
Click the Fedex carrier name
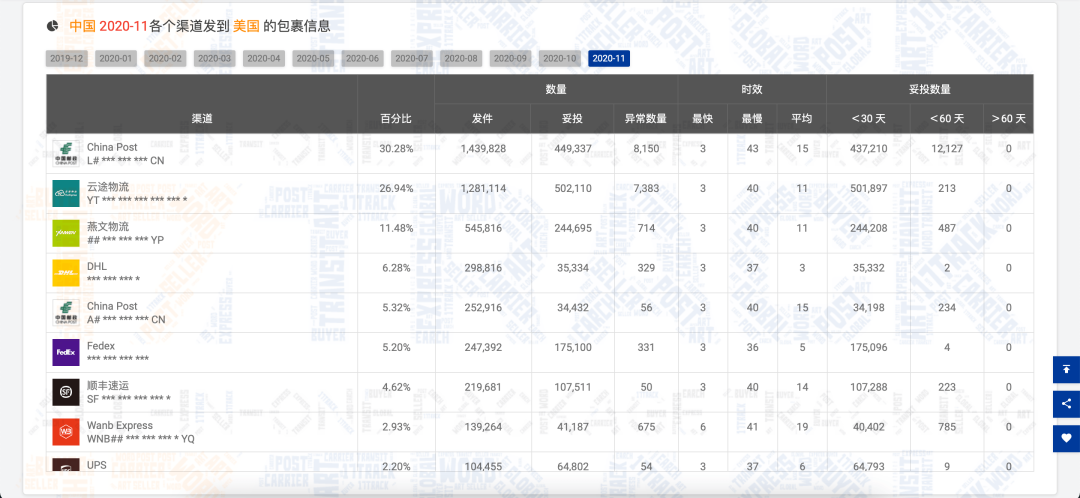[101, 346]
